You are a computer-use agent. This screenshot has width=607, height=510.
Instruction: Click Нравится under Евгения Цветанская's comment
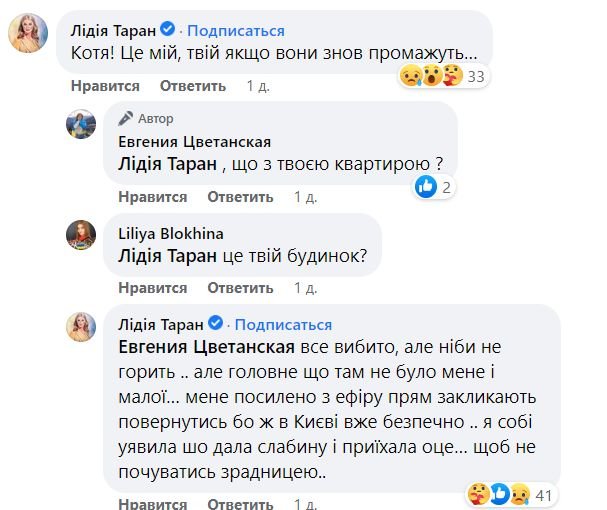click(153, 196)
